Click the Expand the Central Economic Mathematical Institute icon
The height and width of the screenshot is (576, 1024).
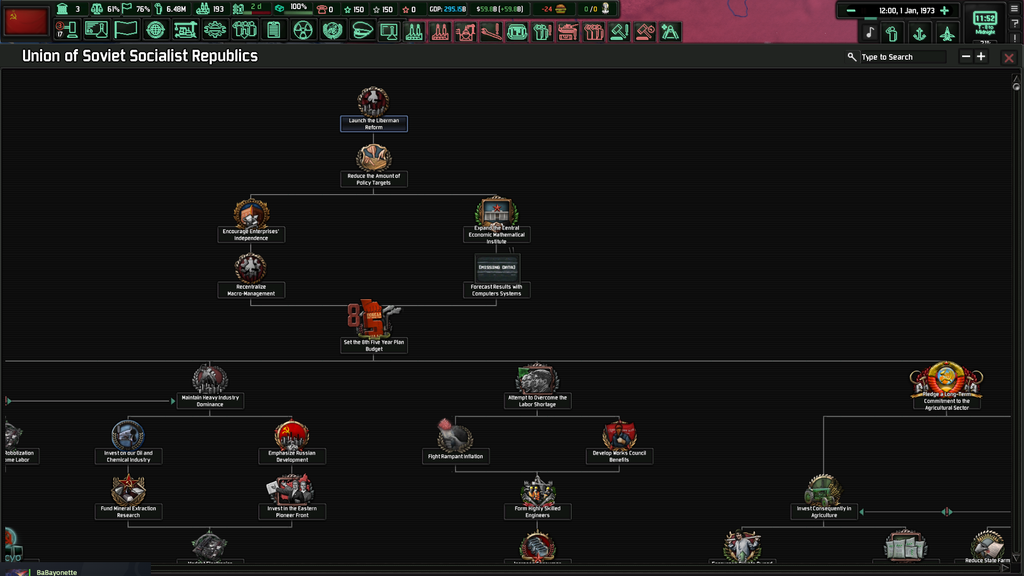[x=496, y=212]
